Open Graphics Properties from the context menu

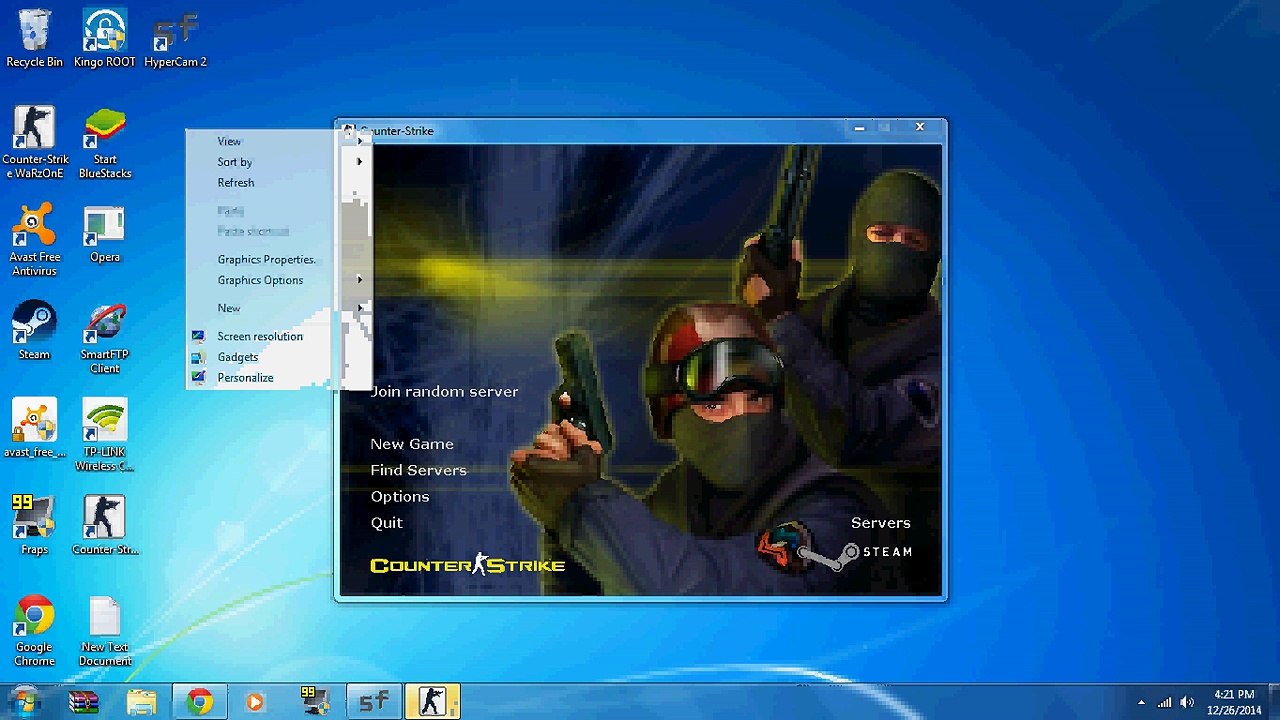click(278, 259)
